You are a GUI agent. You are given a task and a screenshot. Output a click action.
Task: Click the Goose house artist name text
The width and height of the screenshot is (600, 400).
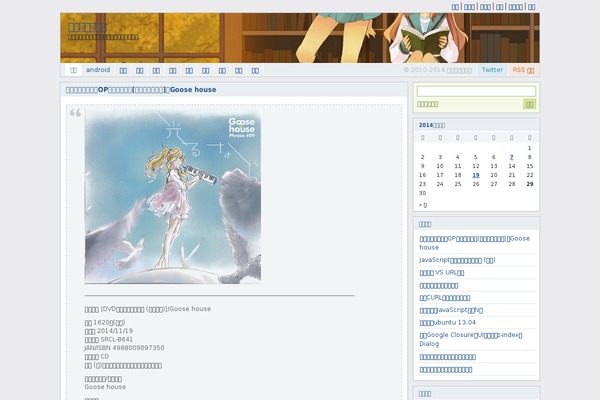coord(105,387)
